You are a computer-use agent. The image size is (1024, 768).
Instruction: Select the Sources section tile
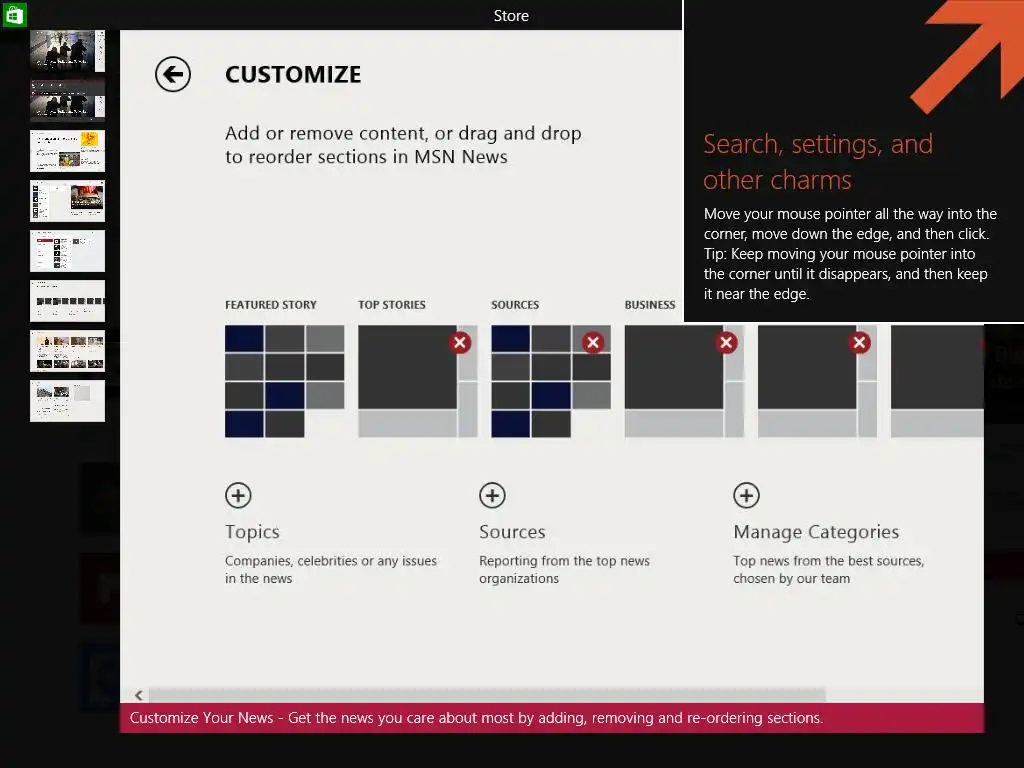coord(551,381)
